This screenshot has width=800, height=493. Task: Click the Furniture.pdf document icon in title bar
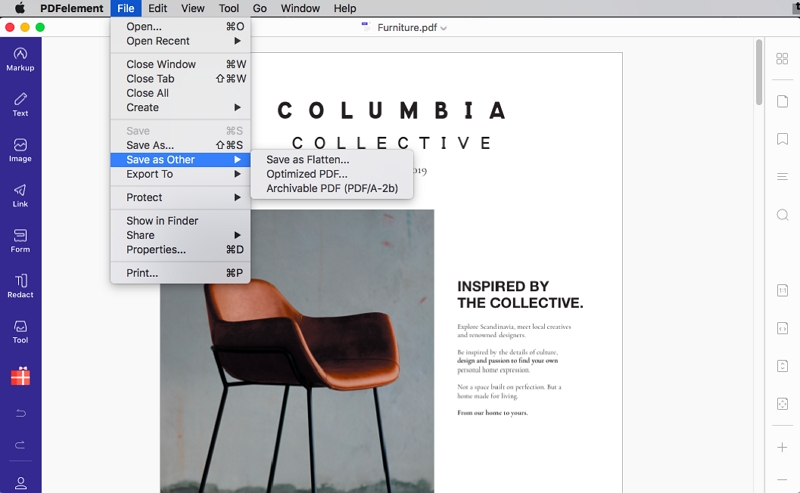click(x=365, y=27)
